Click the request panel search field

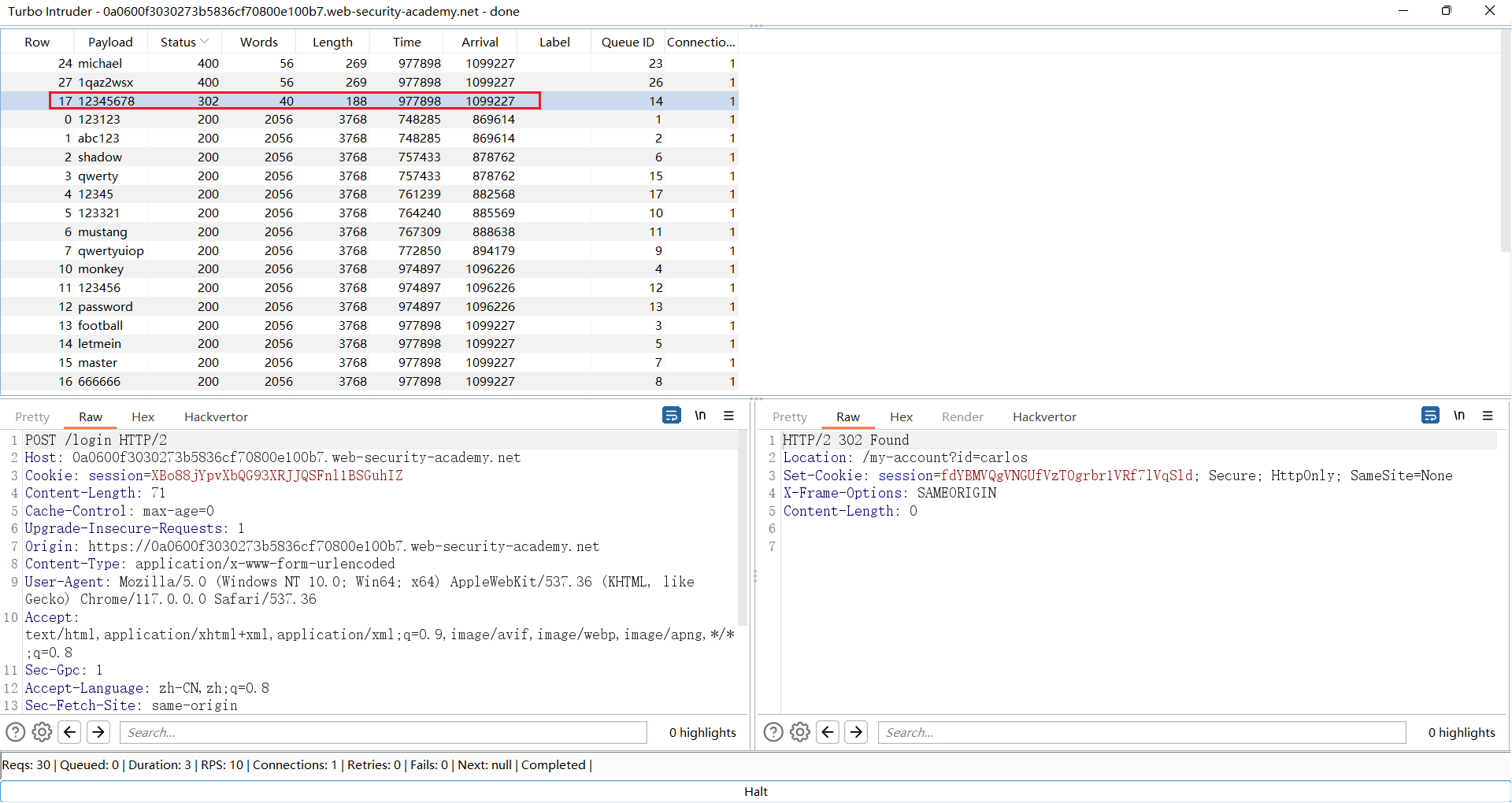click(x=384, y=732)
